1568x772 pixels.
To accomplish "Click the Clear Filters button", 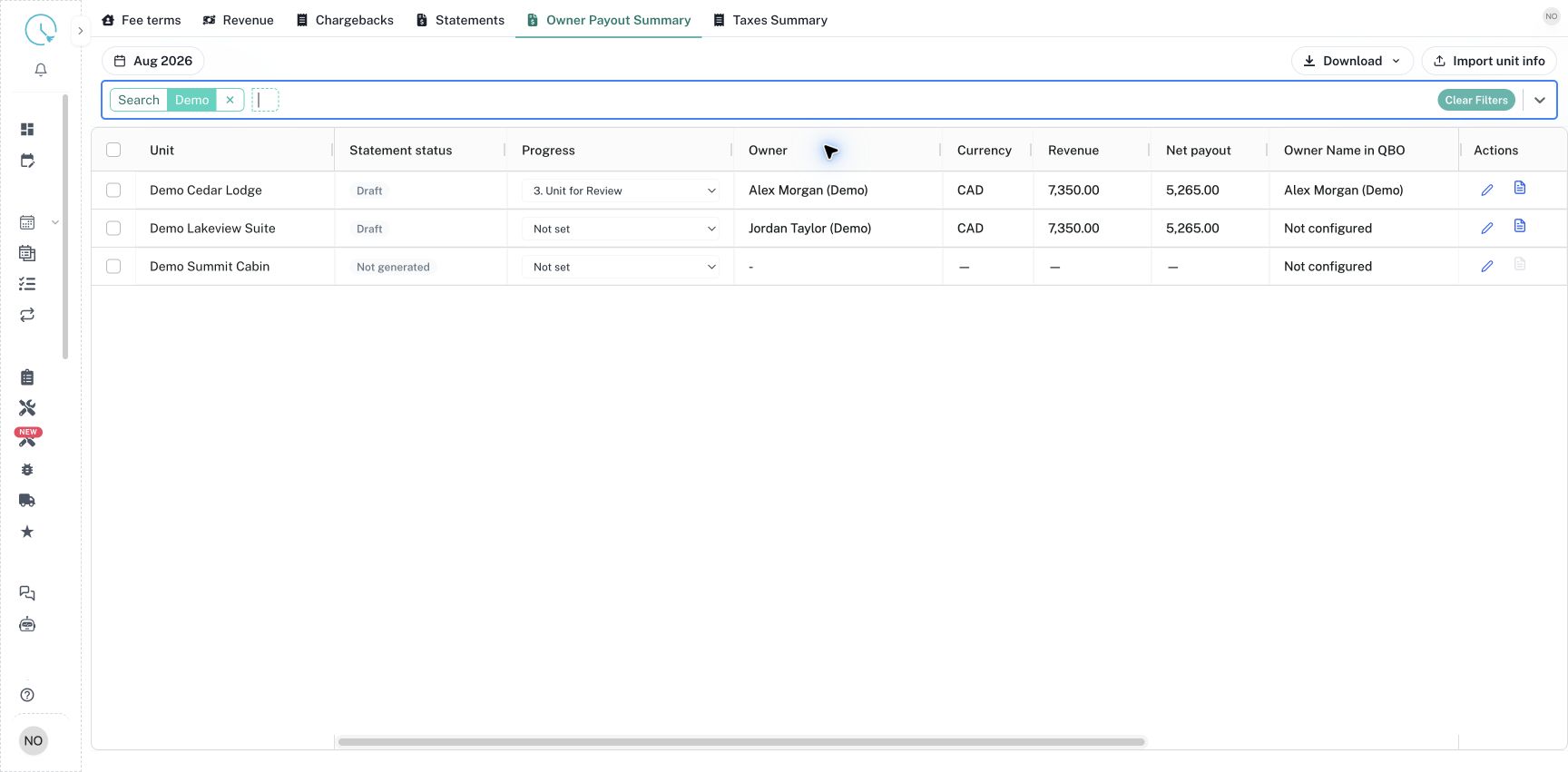I will [1476, 100].
